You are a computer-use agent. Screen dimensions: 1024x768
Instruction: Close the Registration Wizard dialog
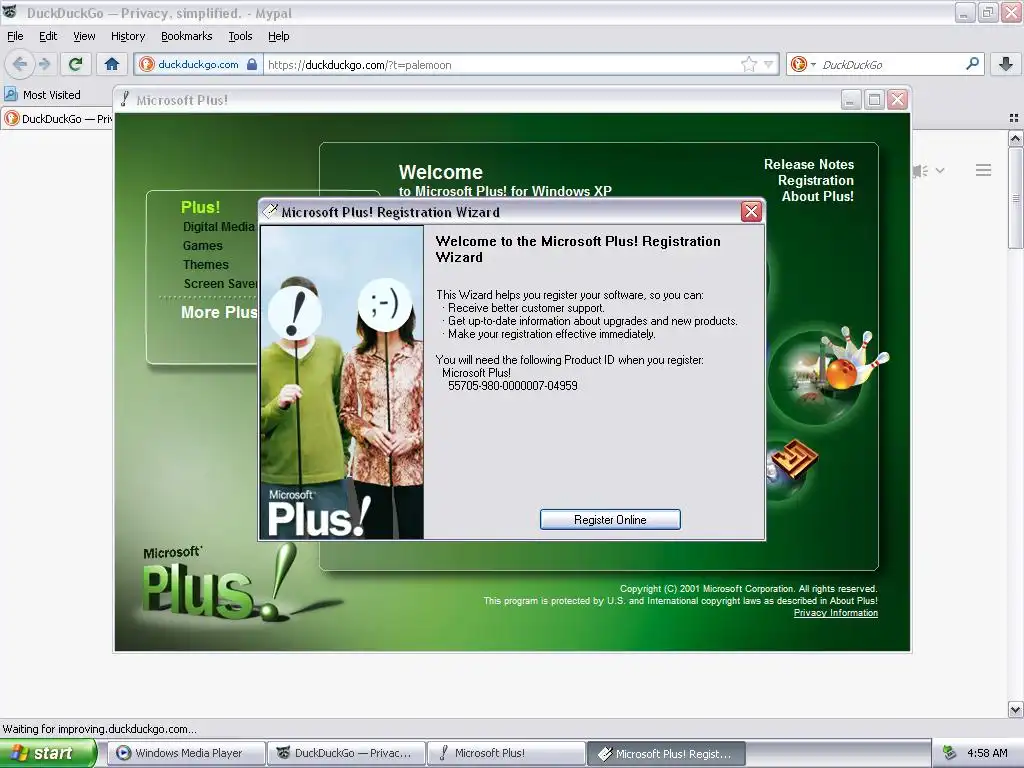(751, 212)
